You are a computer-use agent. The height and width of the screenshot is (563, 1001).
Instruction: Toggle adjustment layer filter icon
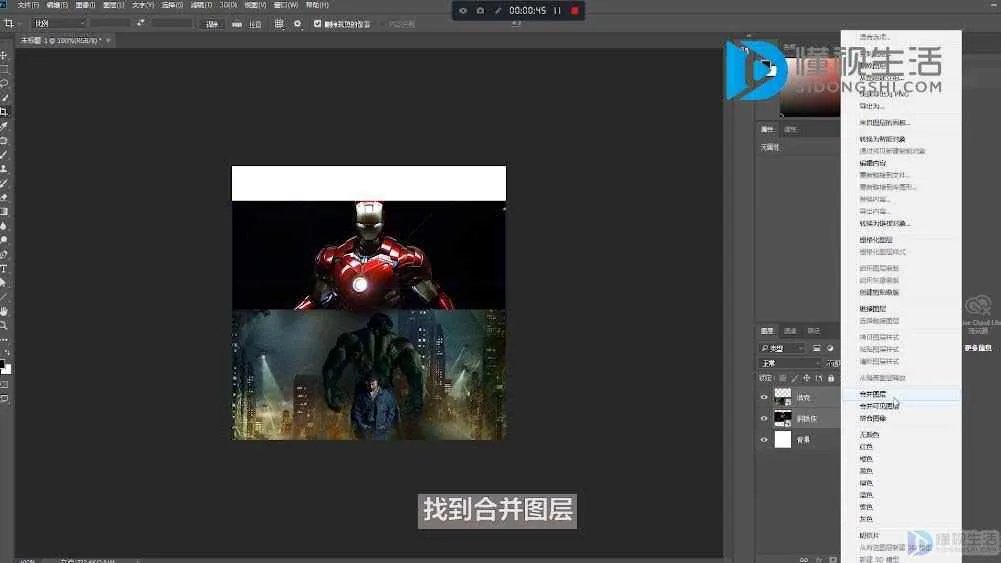click(830, 349)
